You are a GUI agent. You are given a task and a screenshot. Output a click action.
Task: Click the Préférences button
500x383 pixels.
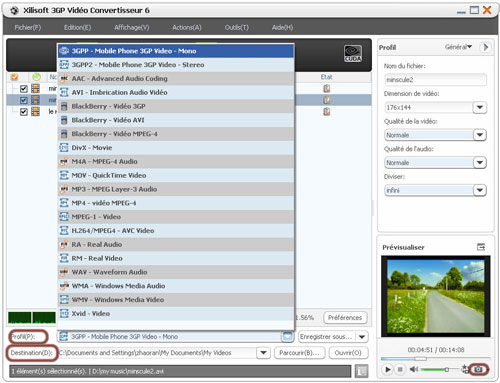coord(345,318)
